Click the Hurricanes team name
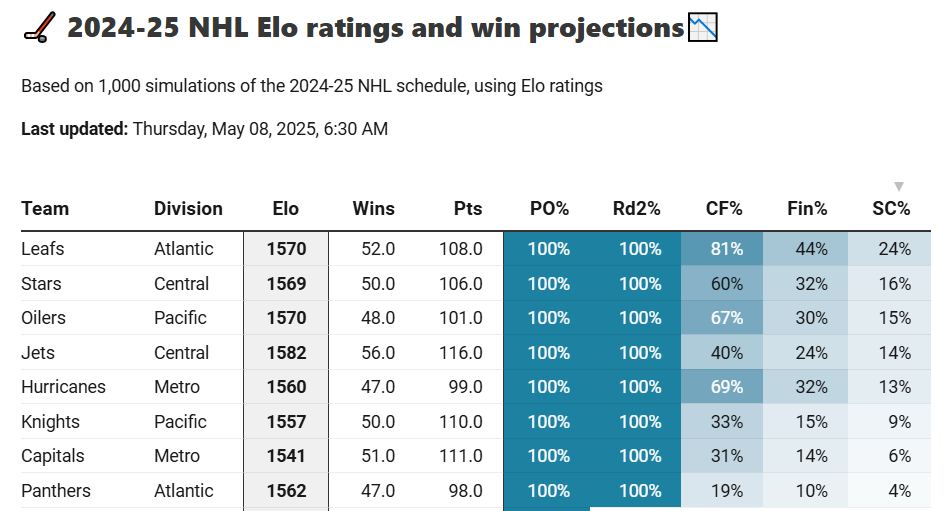 63,387
